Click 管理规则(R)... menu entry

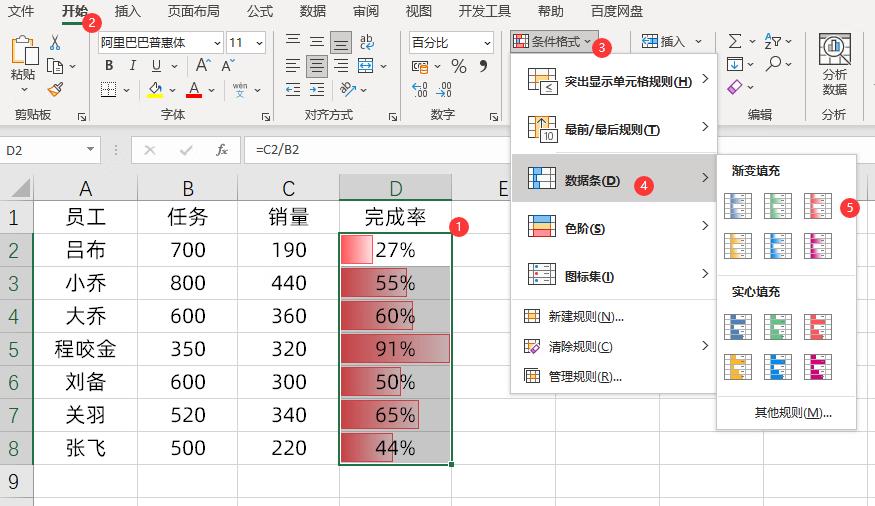[585, 377]
